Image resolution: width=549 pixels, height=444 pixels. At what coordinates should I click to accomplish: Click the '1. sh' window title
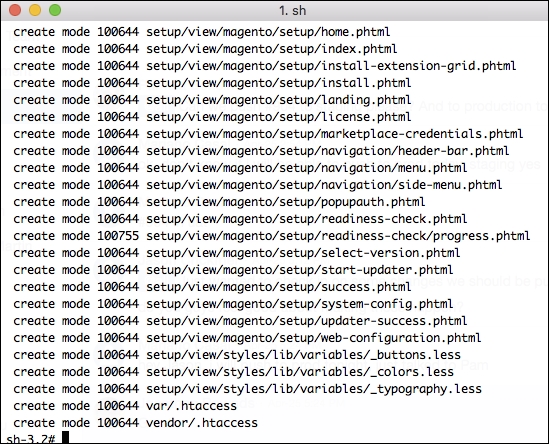pyautogui.click(x=293, y=11)
